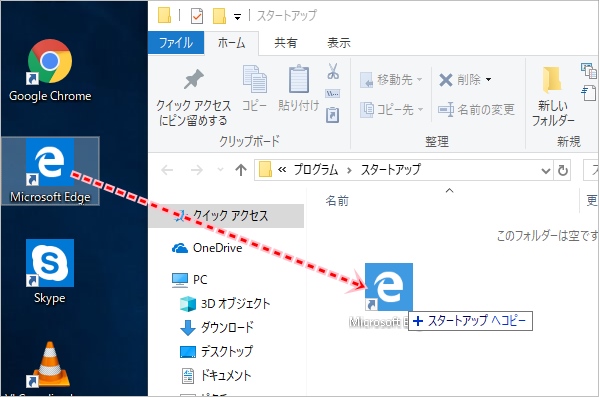
Task: Expand the 削除 (Delete) dropdown arrow
Action: tap(489, 79)
